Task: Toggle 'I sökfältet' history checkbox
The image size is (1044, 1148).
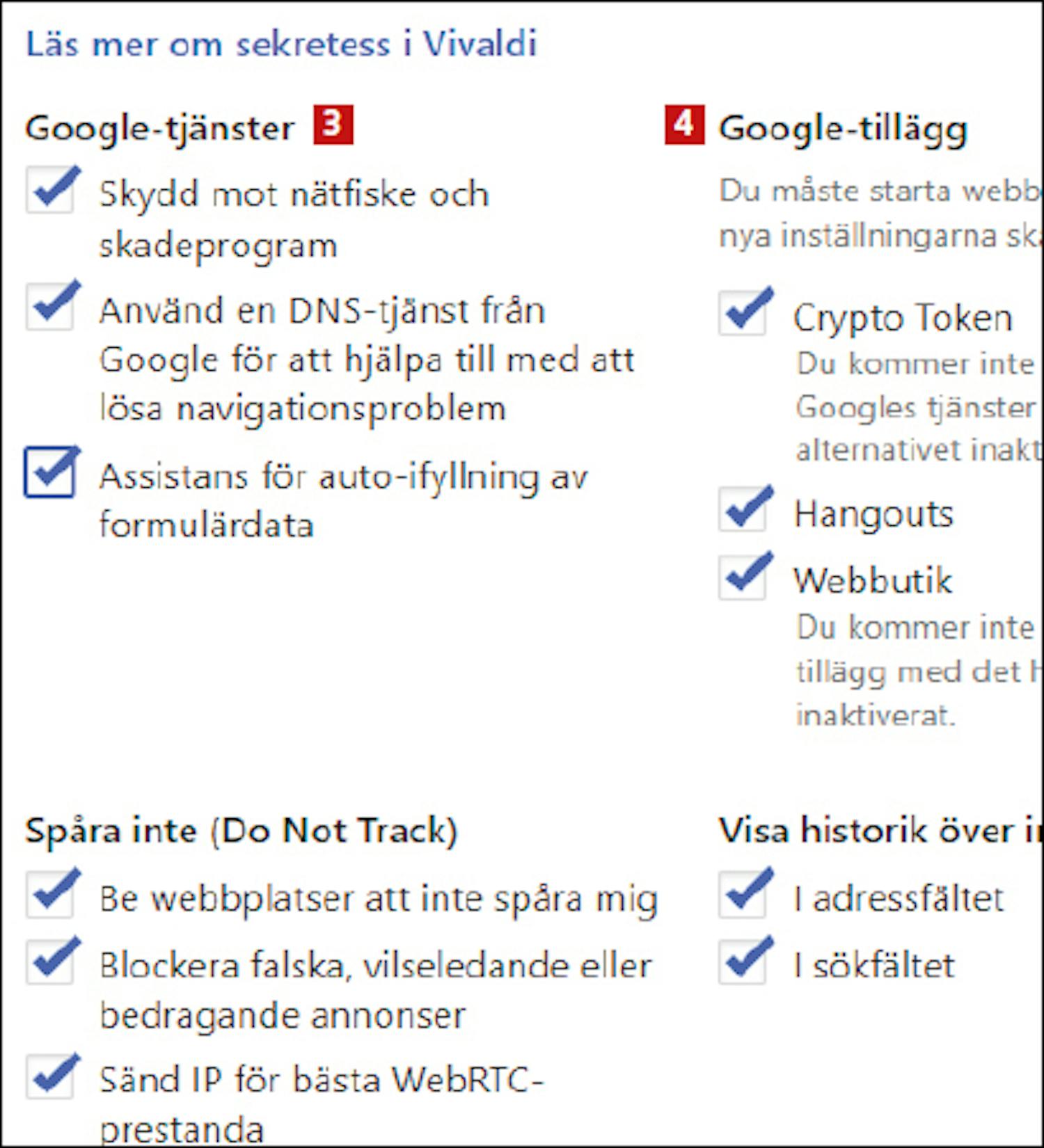Action: (x=743, y=961)
